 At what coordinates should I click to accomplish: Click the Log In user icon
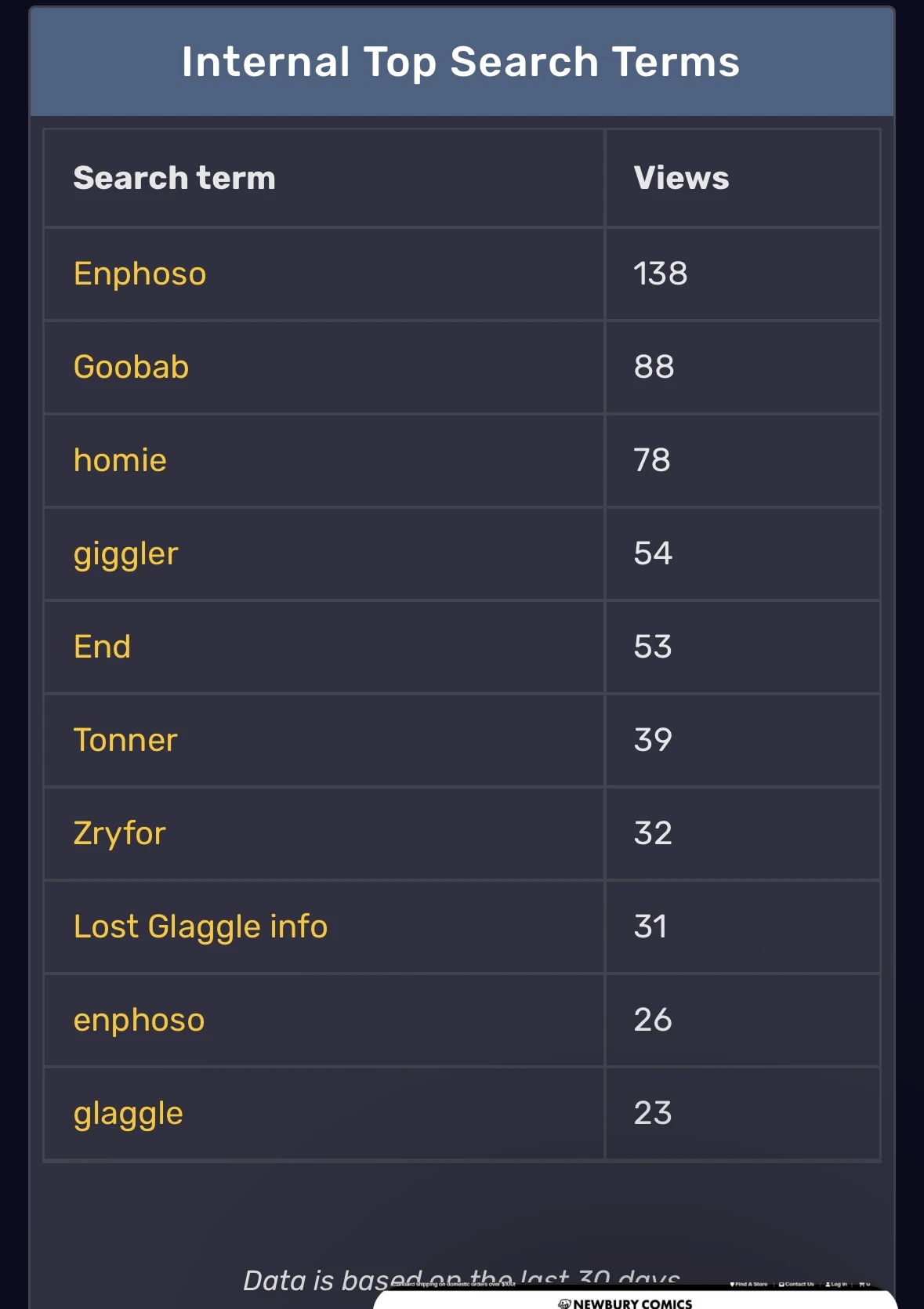click(x=828, y=1285)
